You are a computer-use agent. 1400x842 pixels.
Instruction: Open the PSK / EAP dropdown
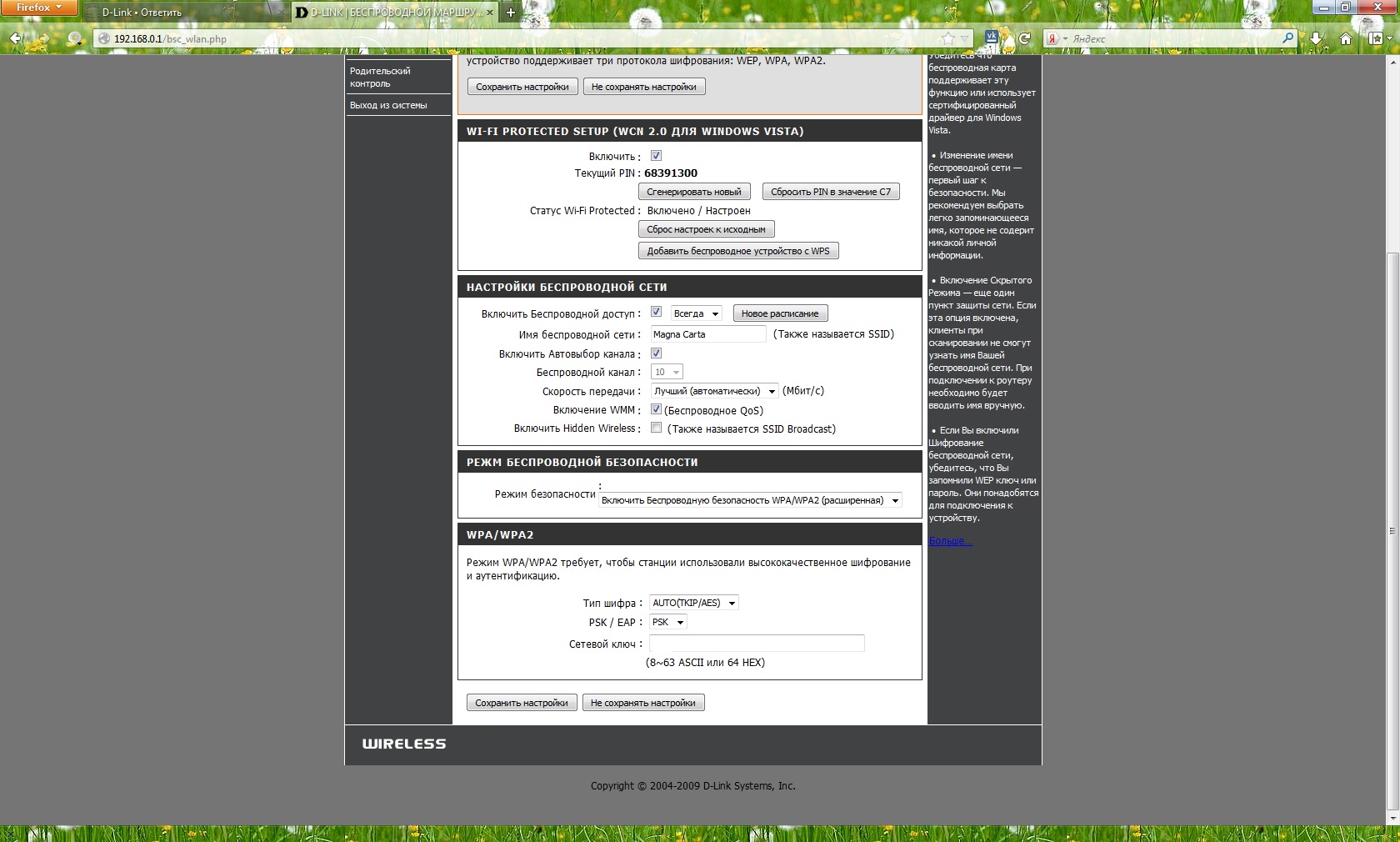tap(668, 622)
